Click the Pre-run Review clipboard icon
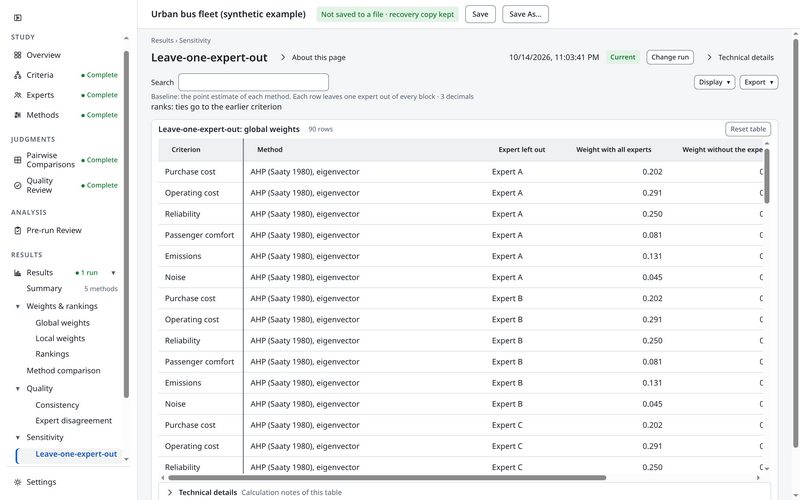The height and width of the screenshot is (500, 800). (x=17, y=230)
